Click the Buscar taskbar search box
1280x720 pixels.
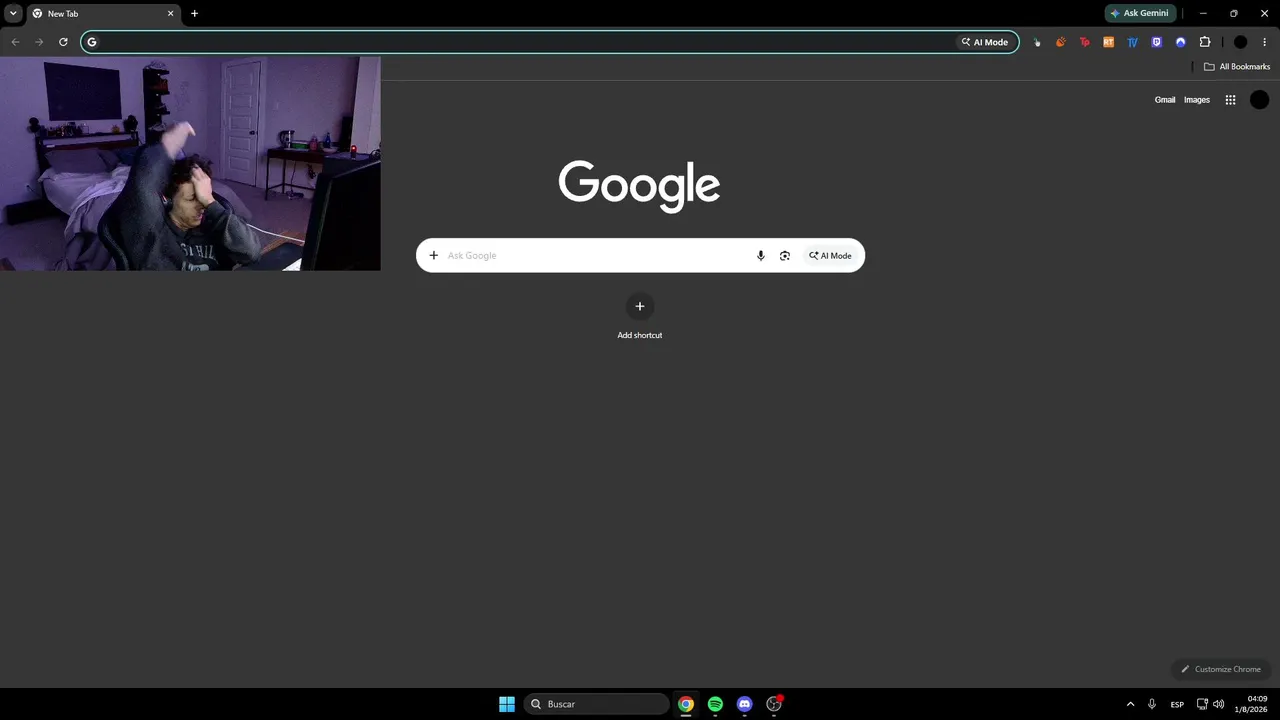[597, 704]
